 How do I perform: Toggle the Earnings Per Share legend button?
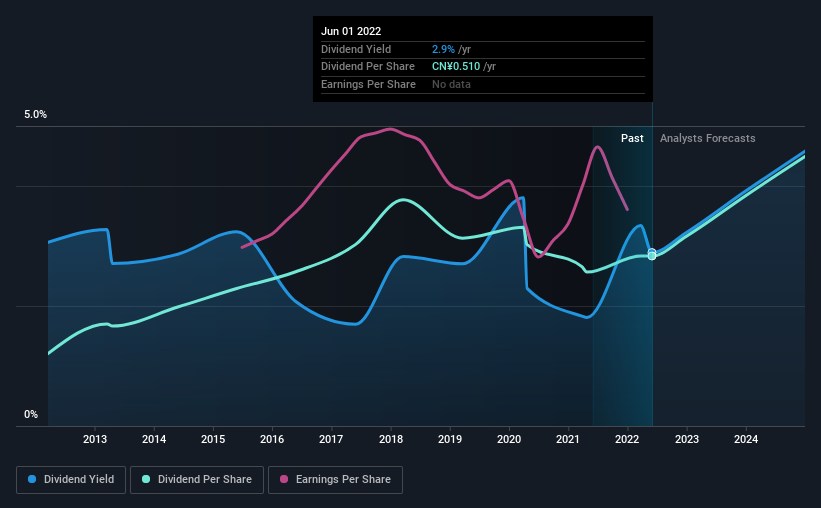coord(335,480)
